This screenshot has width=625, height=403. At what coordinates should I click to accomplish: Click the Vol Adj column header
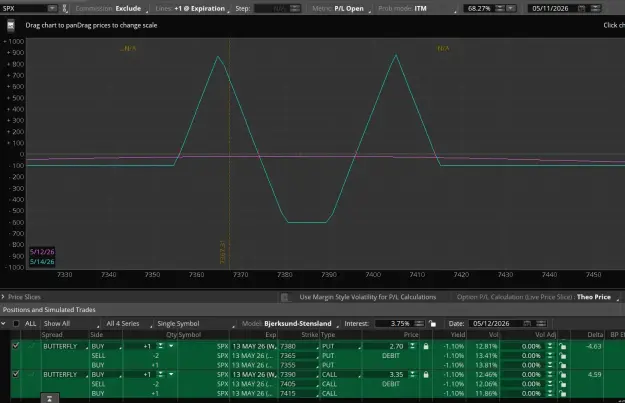tap(545, 335)
